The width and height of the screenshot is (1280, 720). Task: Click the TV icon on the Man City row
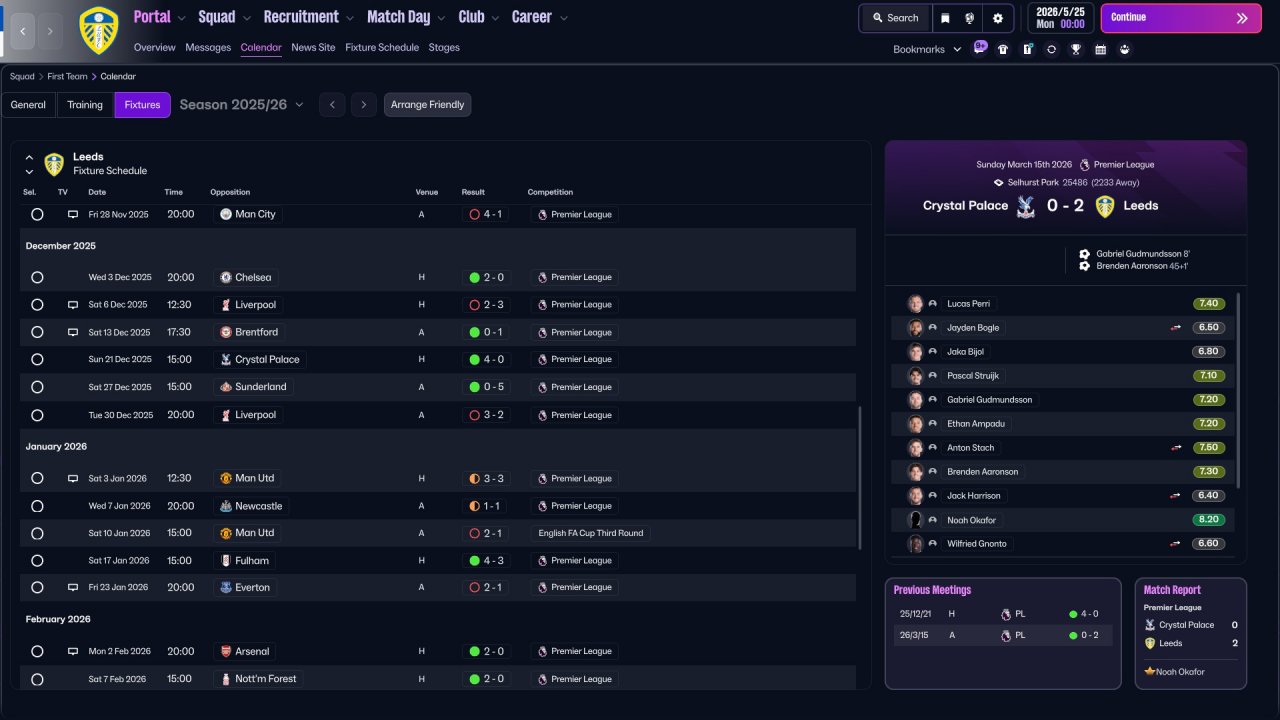[73, 214]
